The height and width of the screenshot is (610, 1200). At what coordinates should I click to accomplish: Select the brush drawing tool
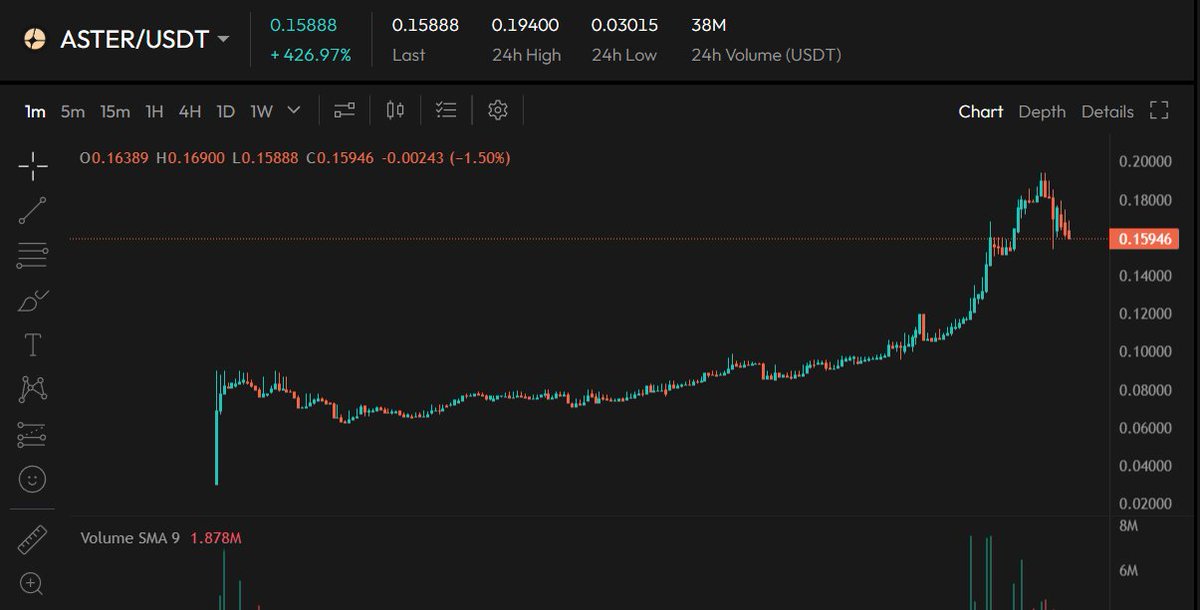[x=33, y=300]
